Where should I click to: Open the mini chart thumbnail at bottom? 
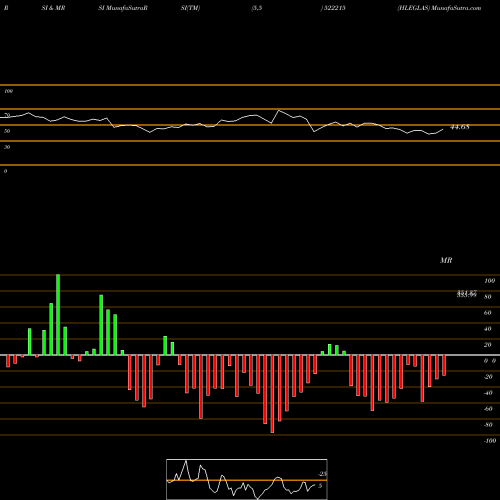(x=247, y=479)
